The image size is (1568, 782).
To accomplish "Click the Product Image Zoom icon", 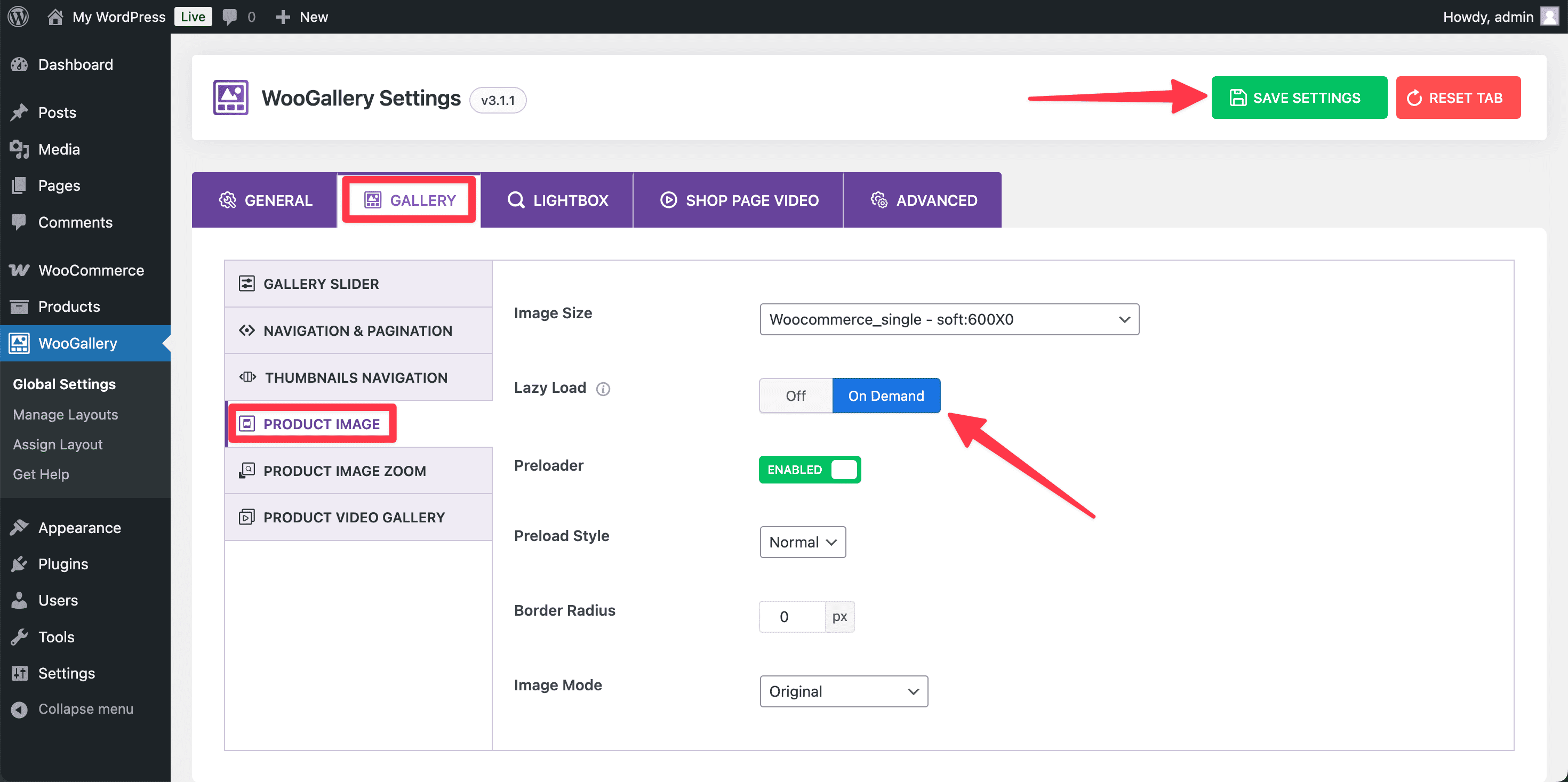I will (246, 470).
